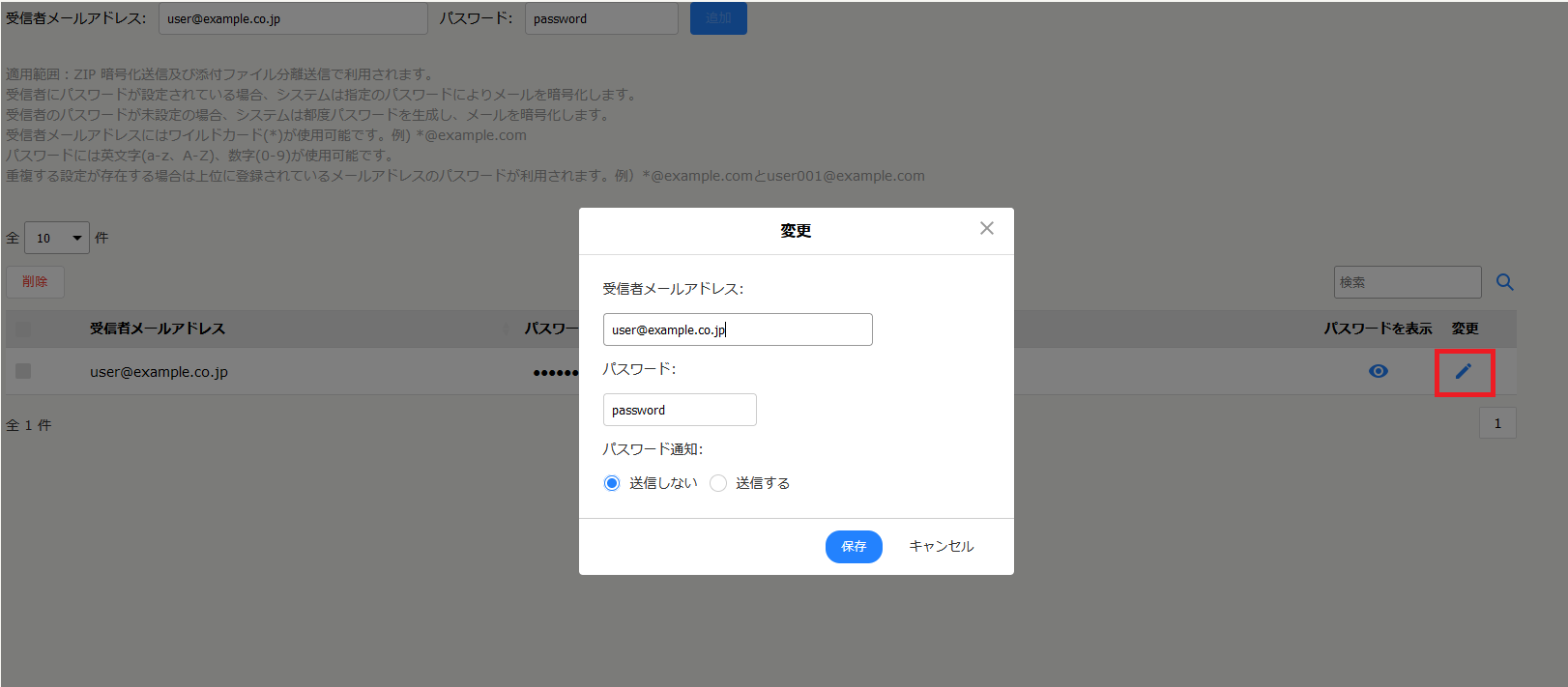Image resolution: width=1568 pixels, height=687 pixels.
Task: Click the blue 追加 button
Action: (x=718, y=18)
